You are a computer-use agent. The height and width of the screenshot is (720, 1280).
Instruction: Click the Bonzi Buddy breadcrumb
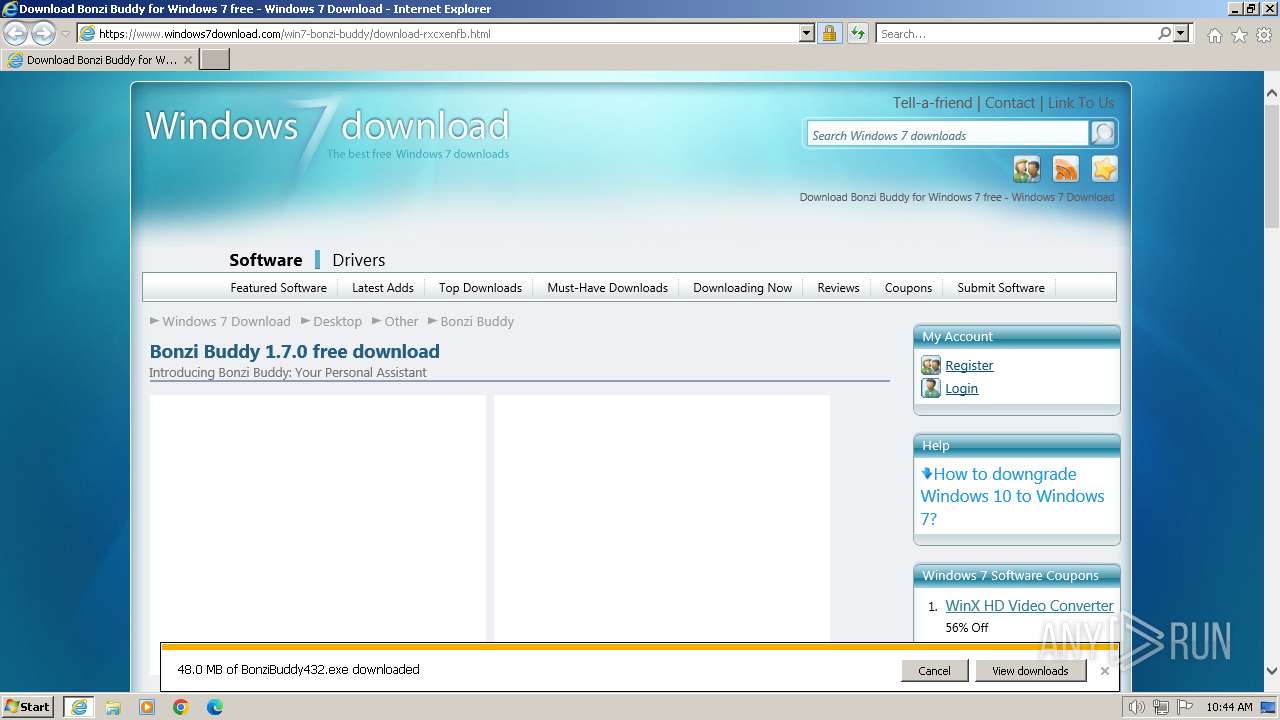tap(477, 322)
